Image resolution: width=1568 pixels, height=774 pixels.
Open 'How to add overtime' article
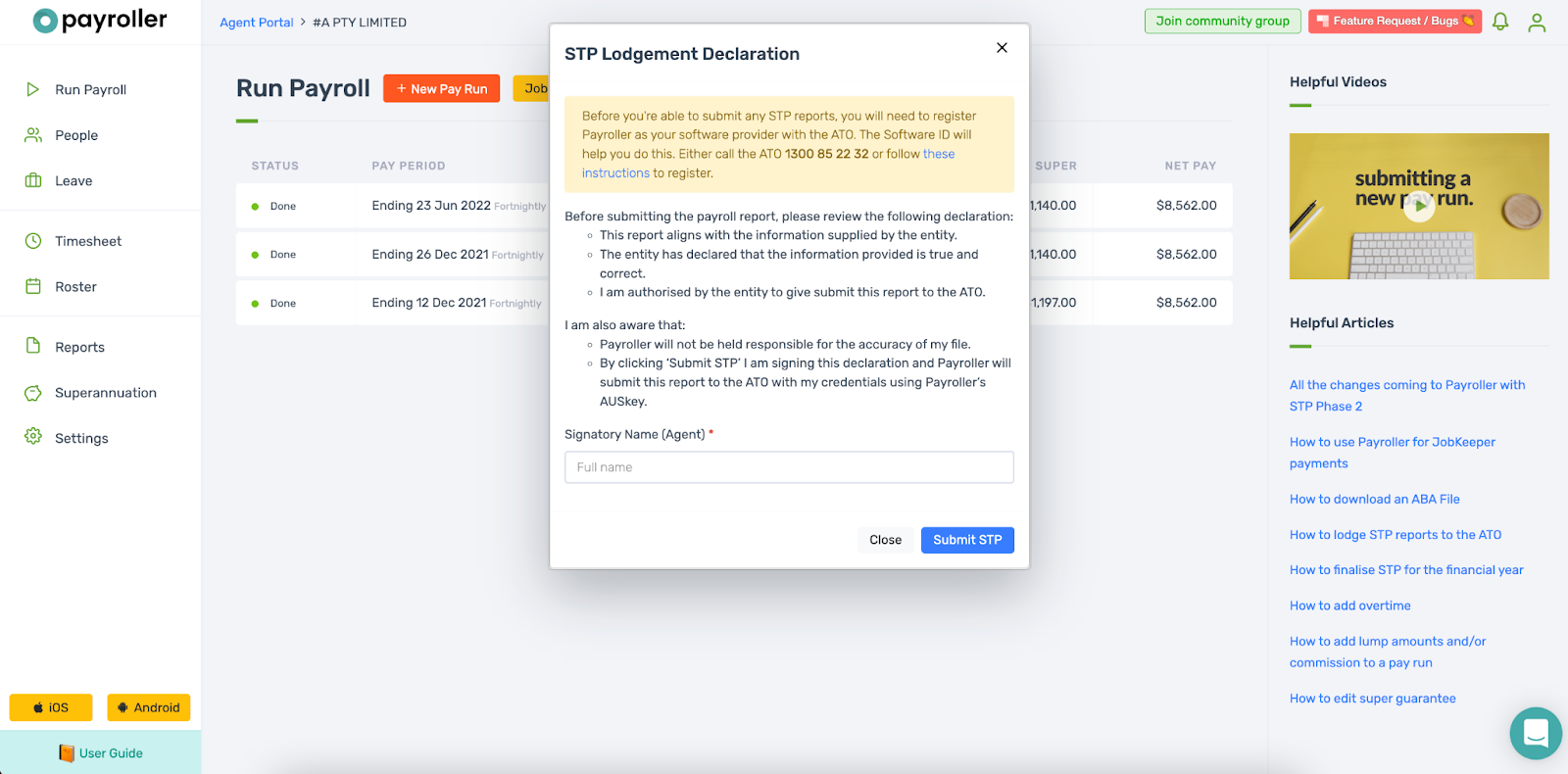1349,605
